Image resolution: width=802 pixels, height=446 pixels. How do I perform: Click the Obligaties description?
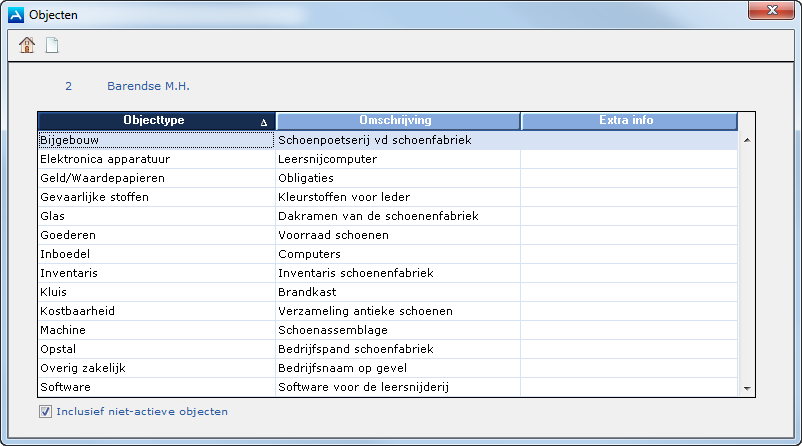tap(306, 178)
